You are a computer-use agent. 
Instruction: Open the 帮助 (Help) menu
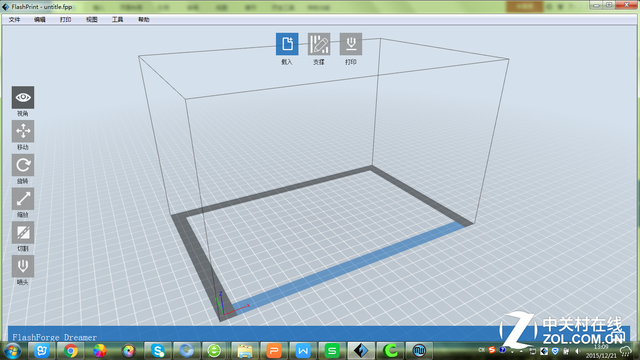144,19
